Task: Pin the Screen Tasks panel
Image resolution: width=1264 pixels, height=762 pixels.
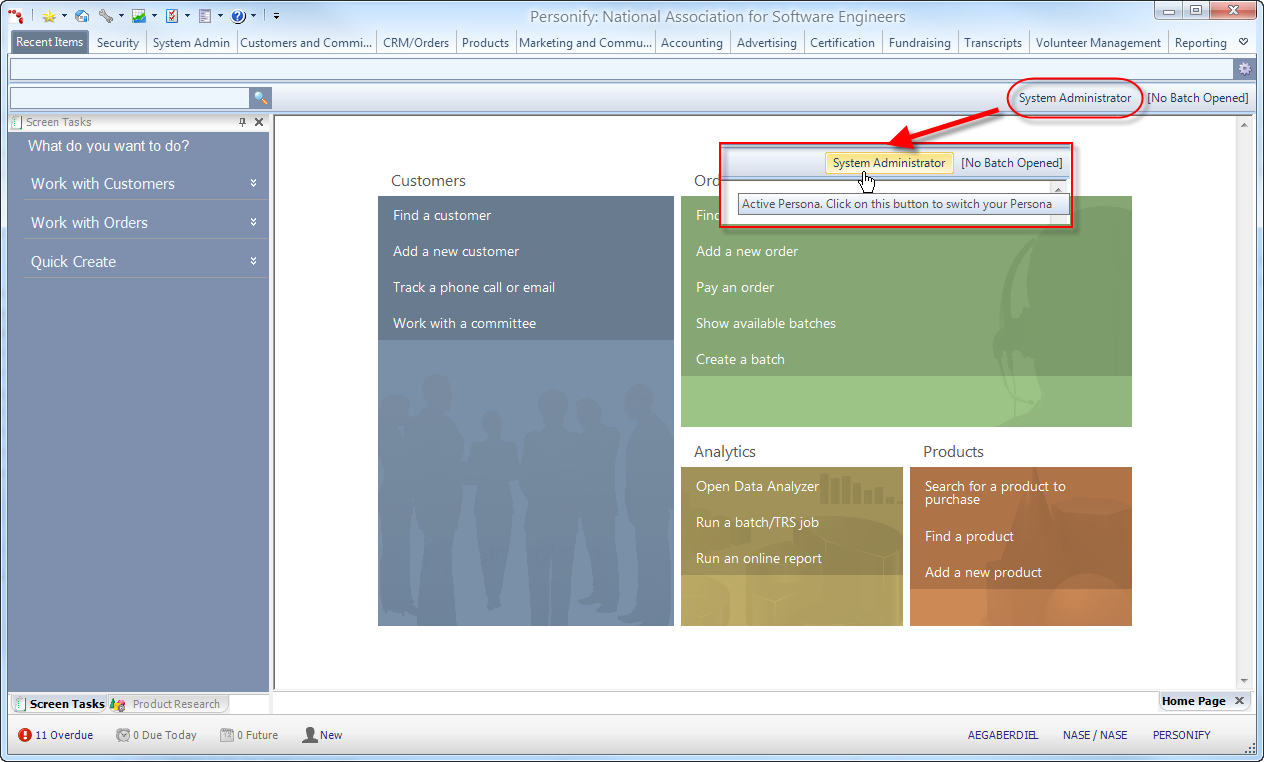Action: click(x=242, y=122)
